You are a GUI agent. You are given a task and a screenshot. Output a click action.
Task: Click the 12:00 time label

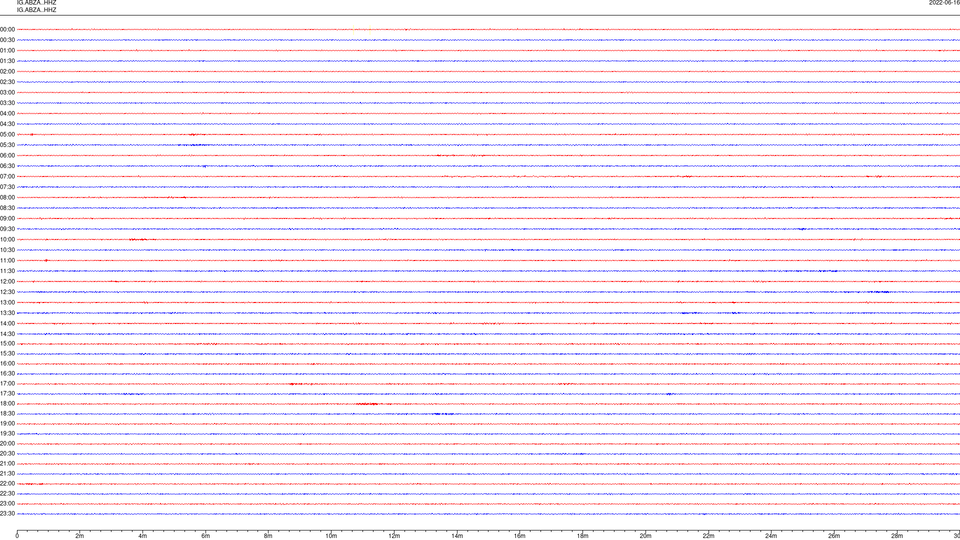coord(7,282)
